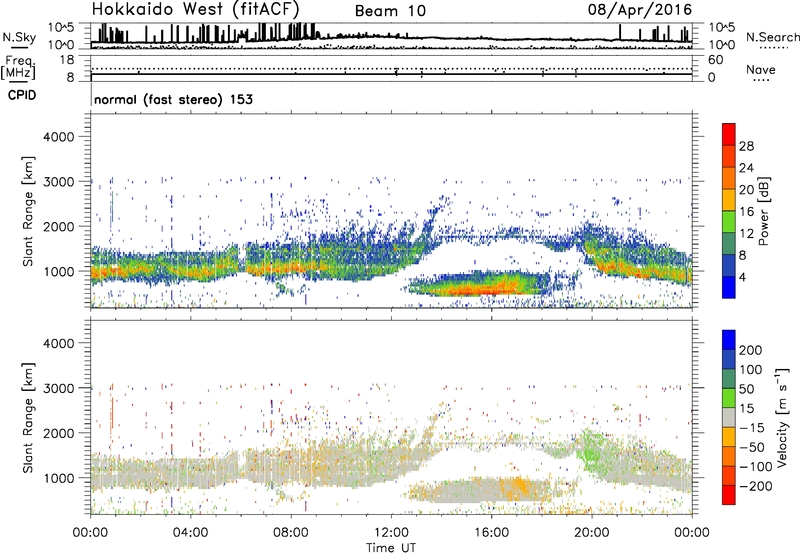Click the Nave axis value '60'
Viewport: 800px width, 554px height.
tap(715, 60)
